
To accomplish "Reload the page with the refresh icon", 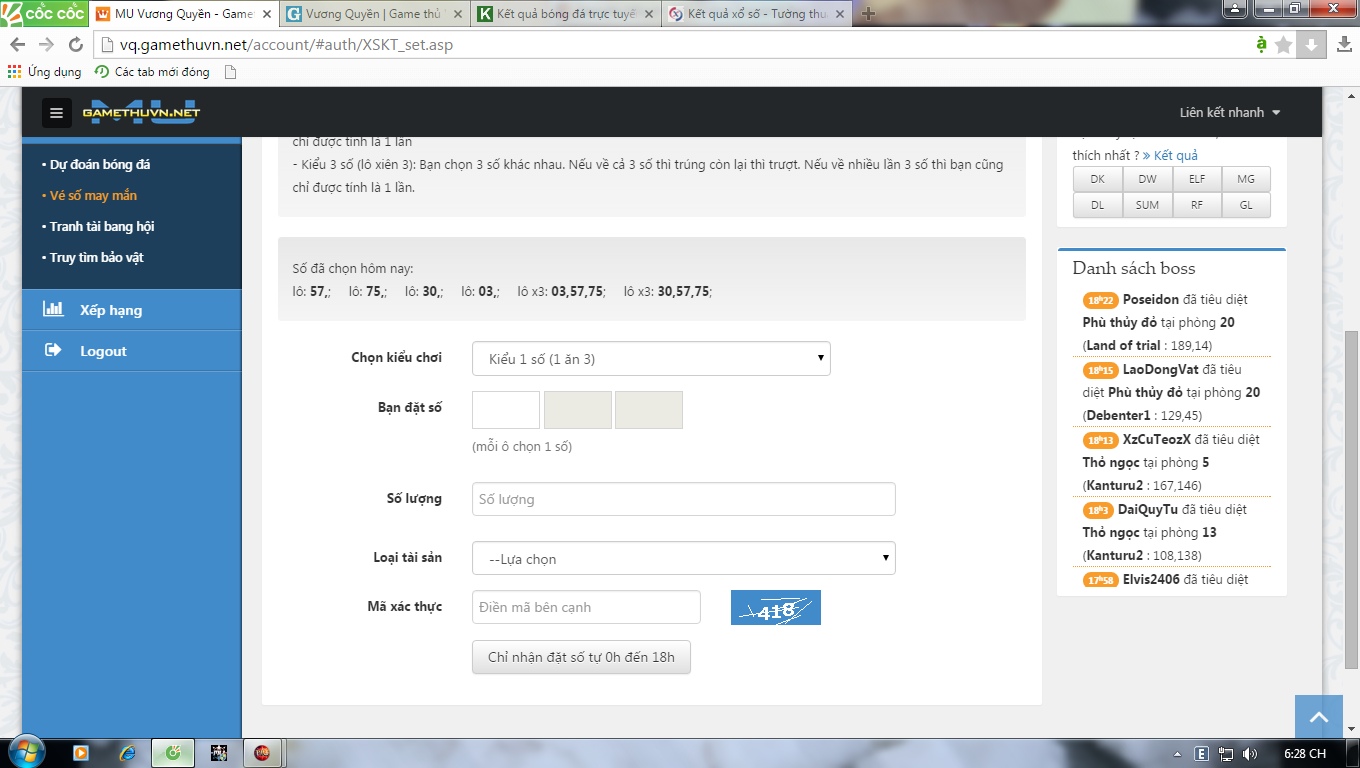I will (x=75, y=45).
